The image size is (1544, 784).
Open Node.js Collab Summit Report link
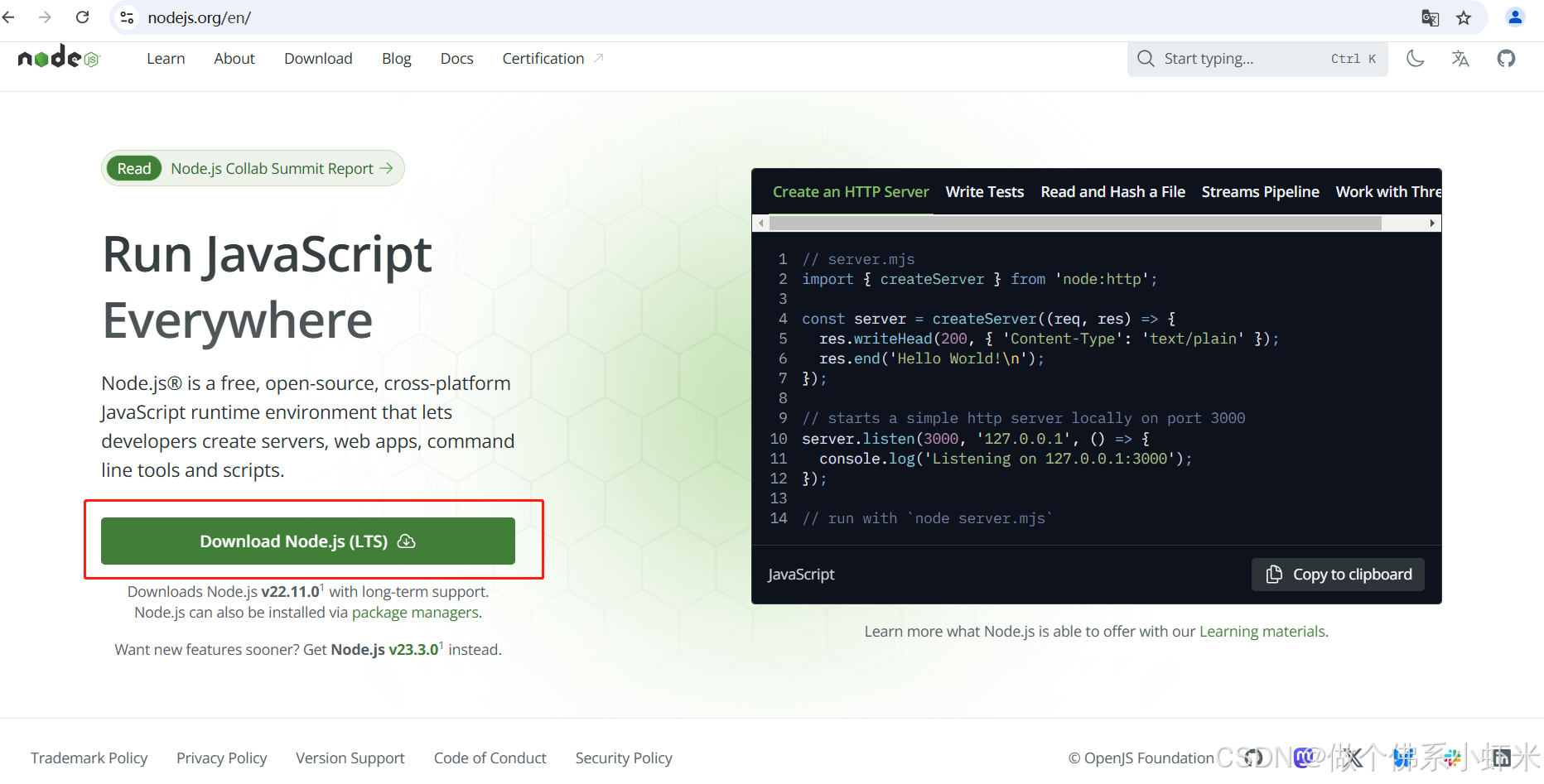(x=282, y=168)
